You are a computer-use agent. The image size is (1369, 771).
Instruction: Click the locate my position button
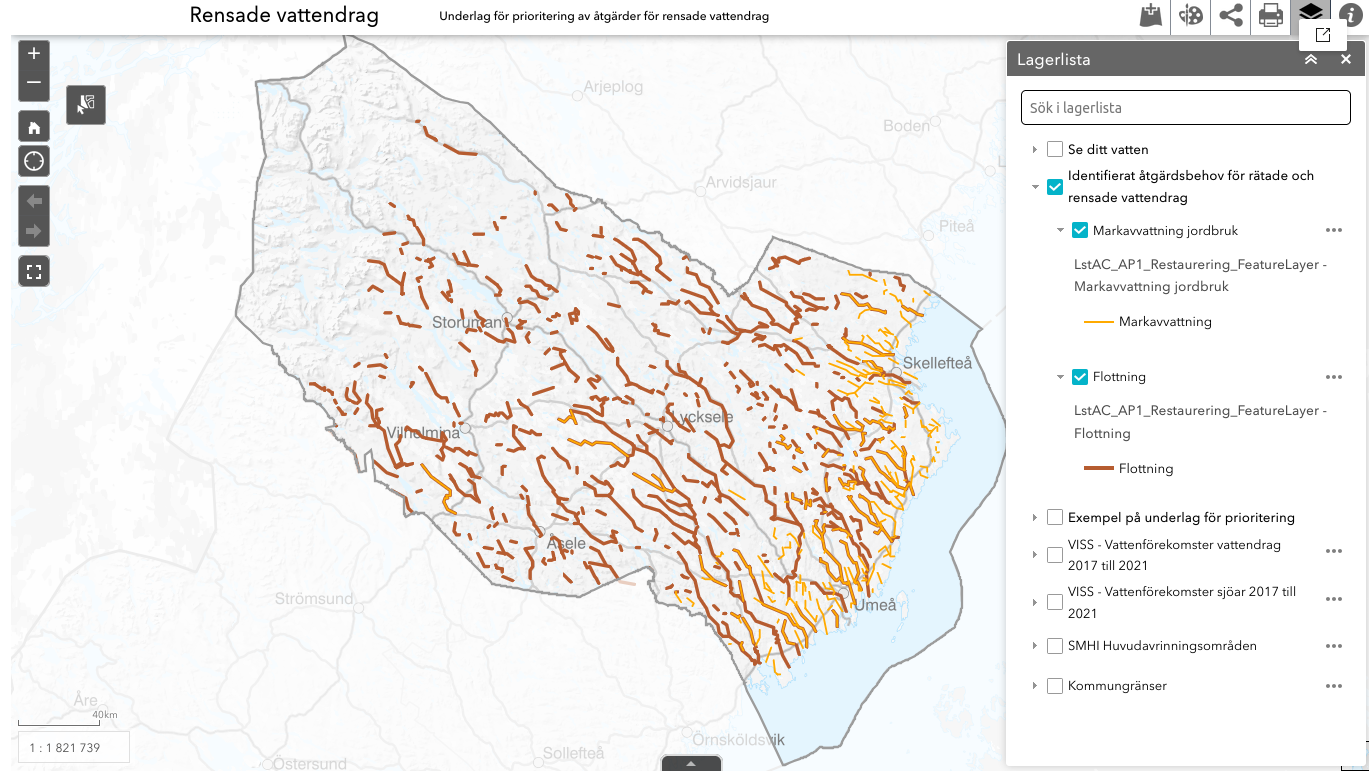34,161
